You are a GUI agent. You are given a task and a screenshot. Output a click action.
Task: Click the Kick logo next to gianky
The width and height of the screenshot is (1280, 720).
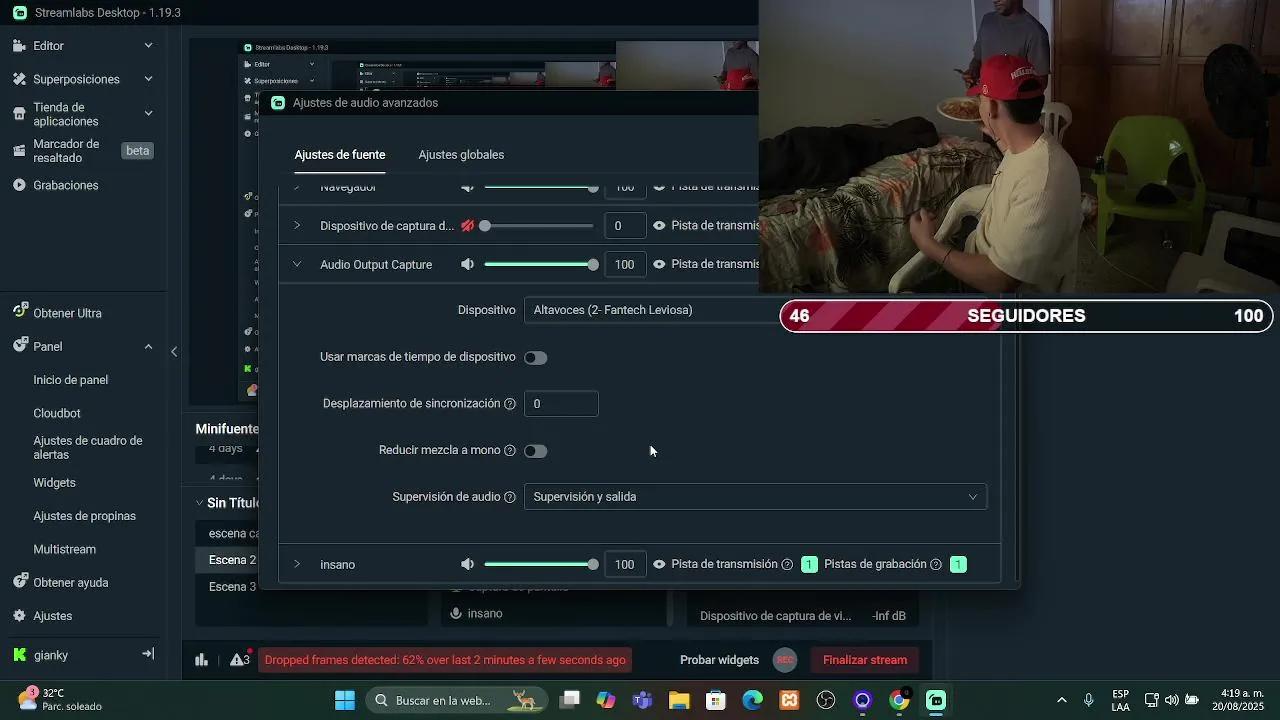pyautogui.click(x=19, y=655)
